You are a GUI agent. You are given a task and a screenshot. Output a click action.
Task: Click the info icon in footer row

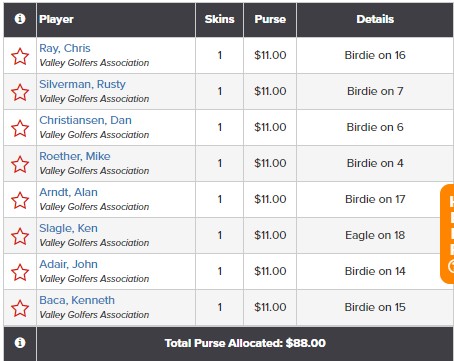pos(20,342)
